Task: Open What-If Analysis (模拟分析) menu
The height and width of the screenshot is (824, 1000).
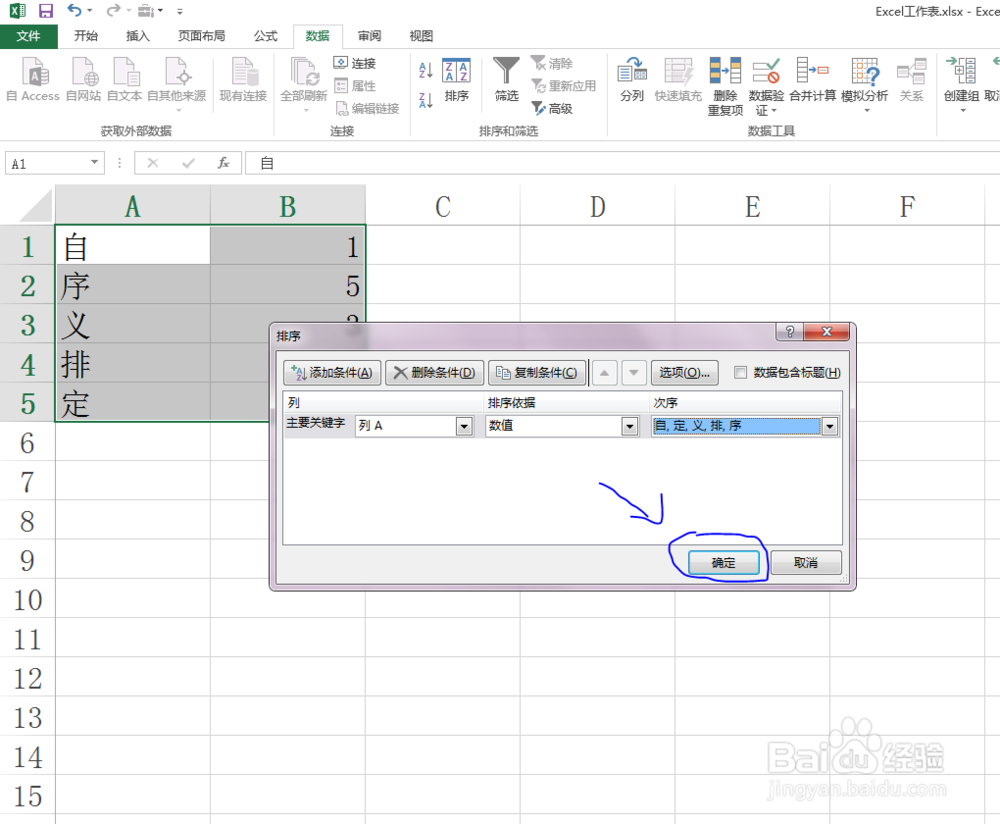Action: pos(865,84)
